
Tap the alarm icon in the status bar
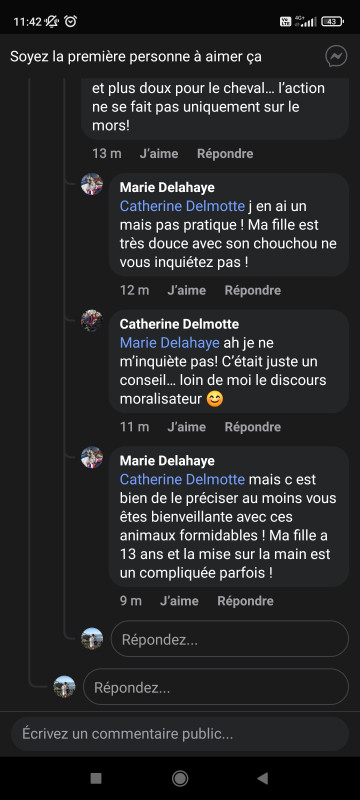tap(70, 21)
